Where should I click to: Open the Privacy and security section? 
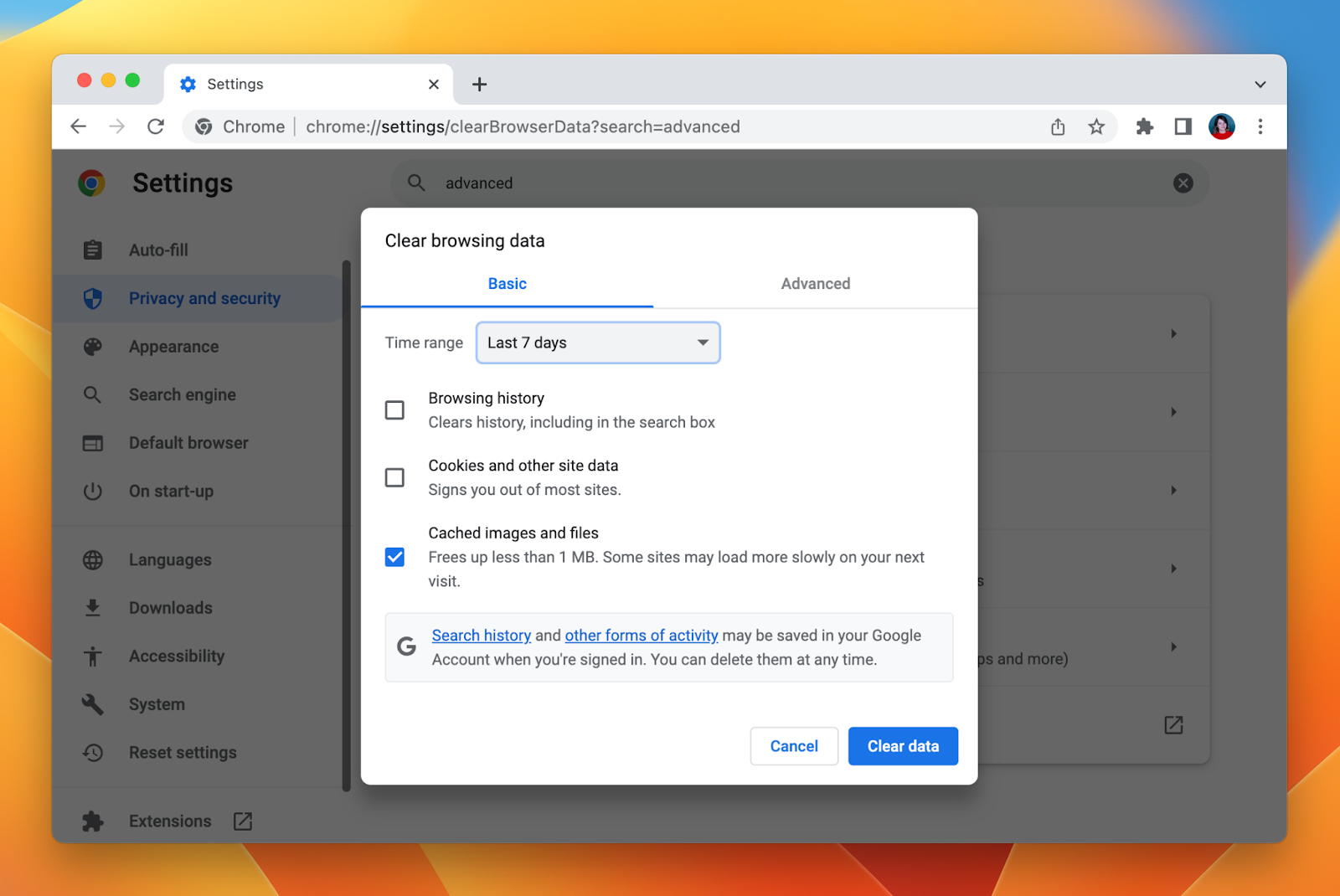(x=204, y=298)
